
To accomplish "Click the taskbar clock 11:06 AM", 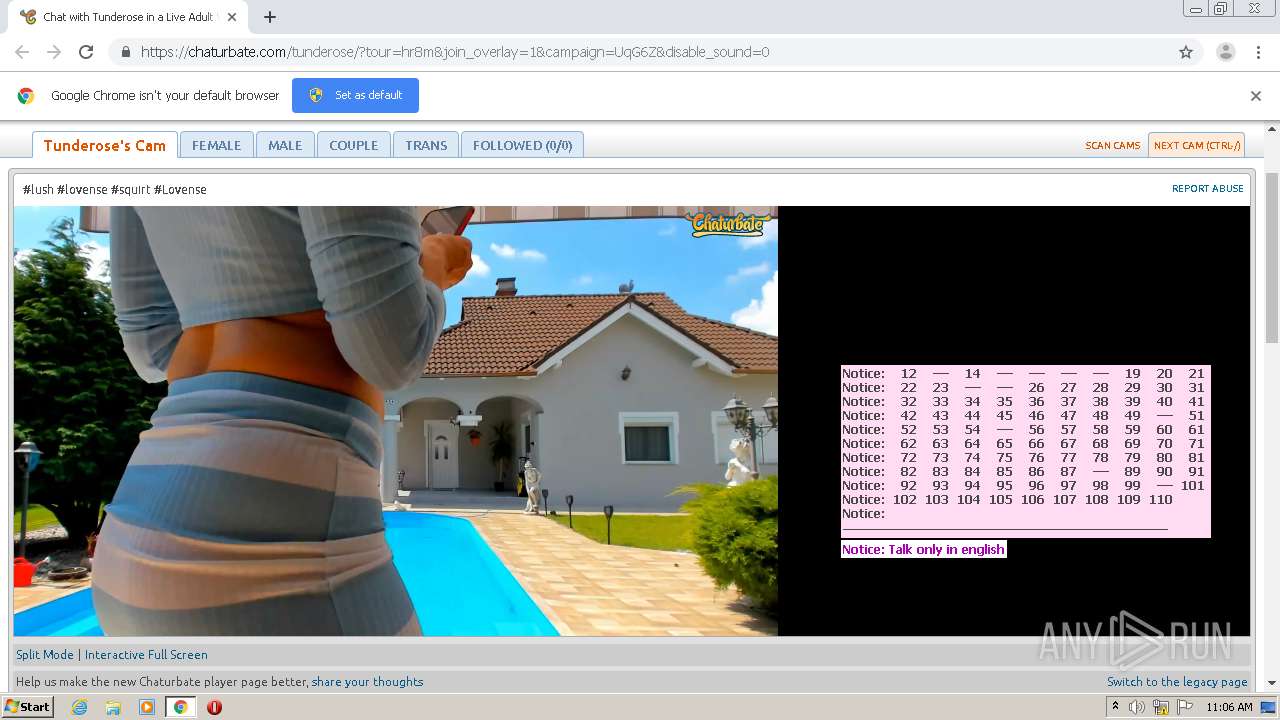I will [x=1229, y=707].
